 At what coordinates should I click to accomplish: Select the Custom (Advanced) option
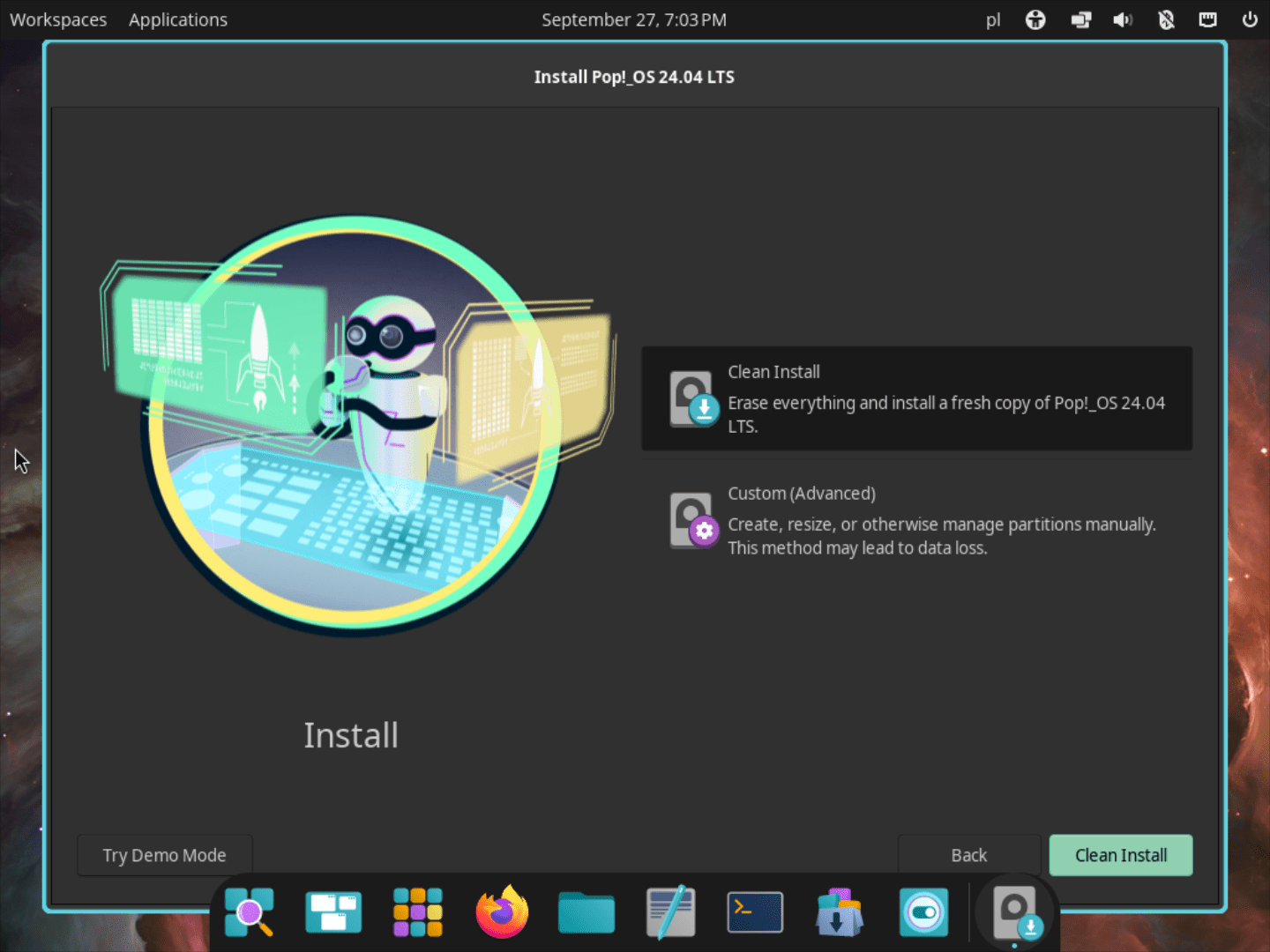coord(917,520)
